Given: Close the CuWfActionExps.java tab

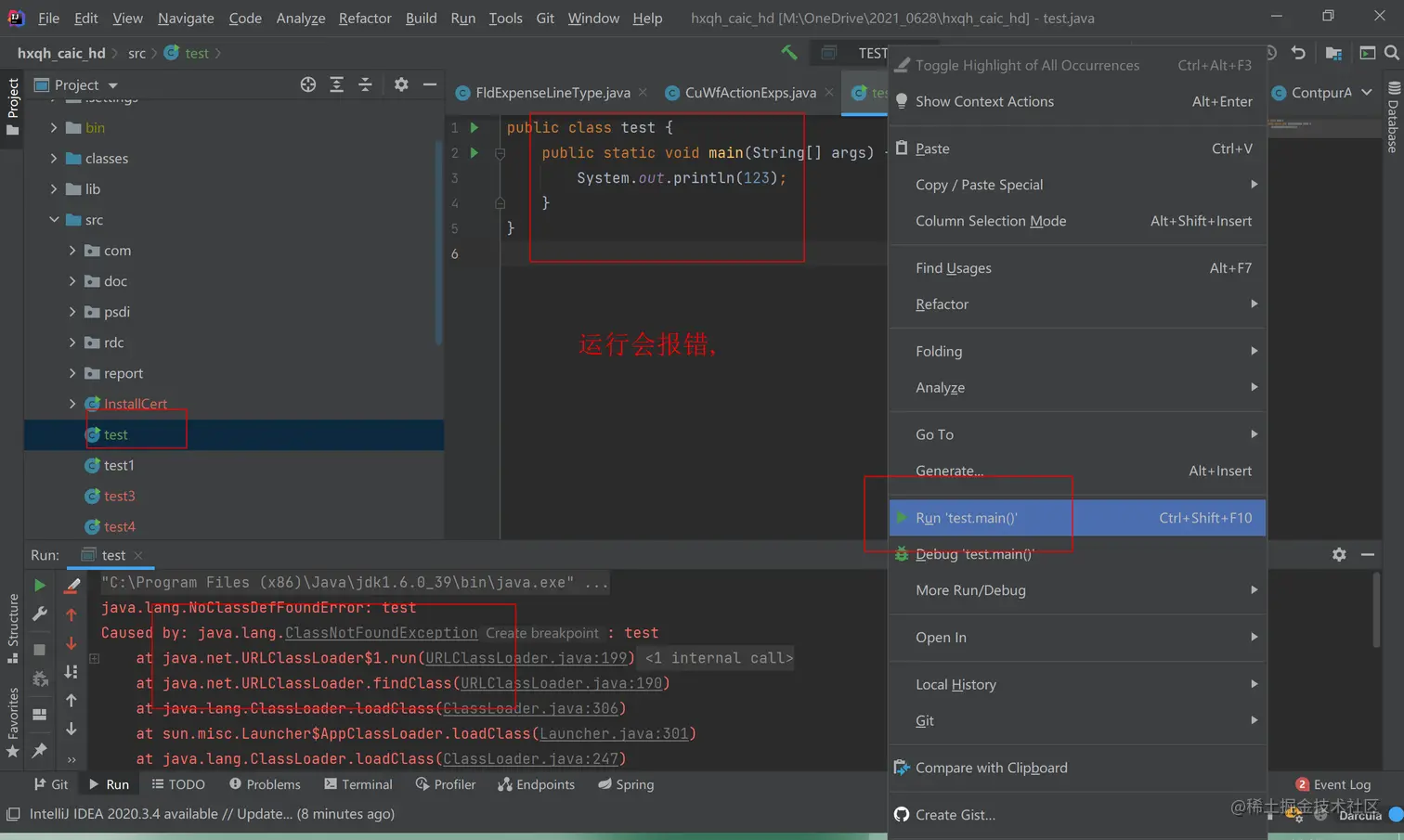Looking at the screenshot, I should (x=829, y=92).
